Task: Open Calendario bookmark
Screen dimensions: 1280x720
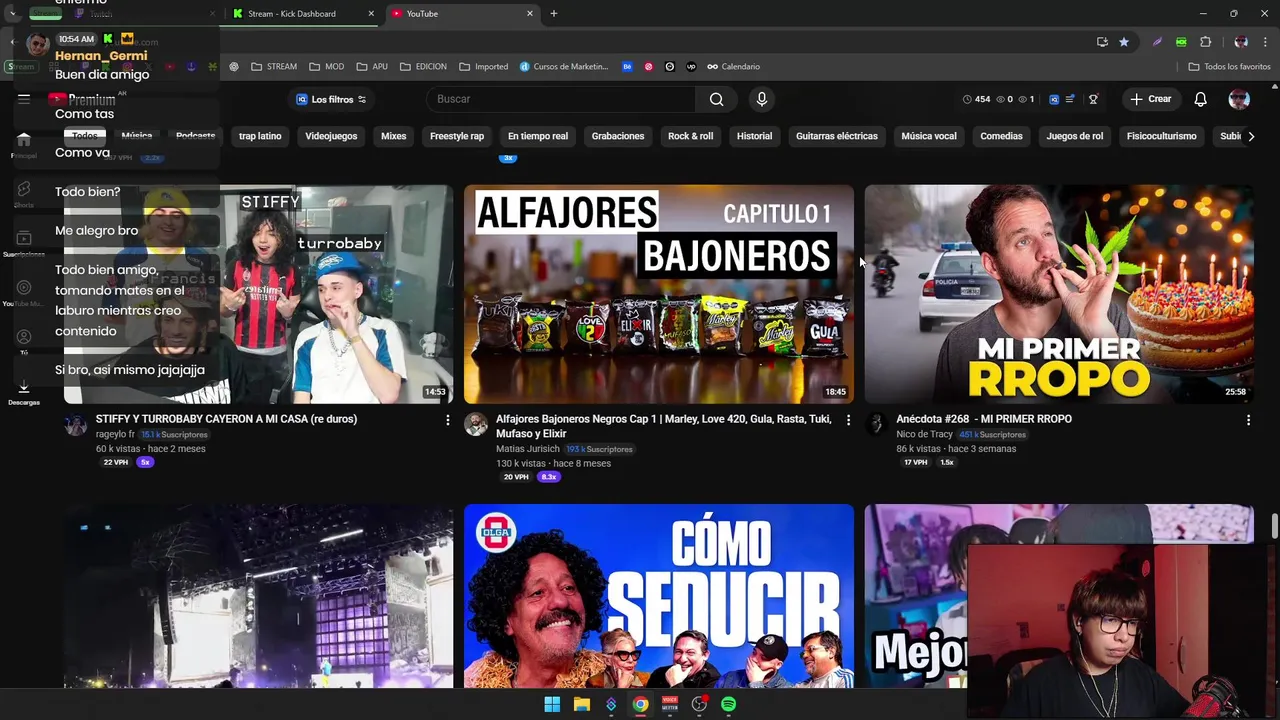Action: coord(733,66)
